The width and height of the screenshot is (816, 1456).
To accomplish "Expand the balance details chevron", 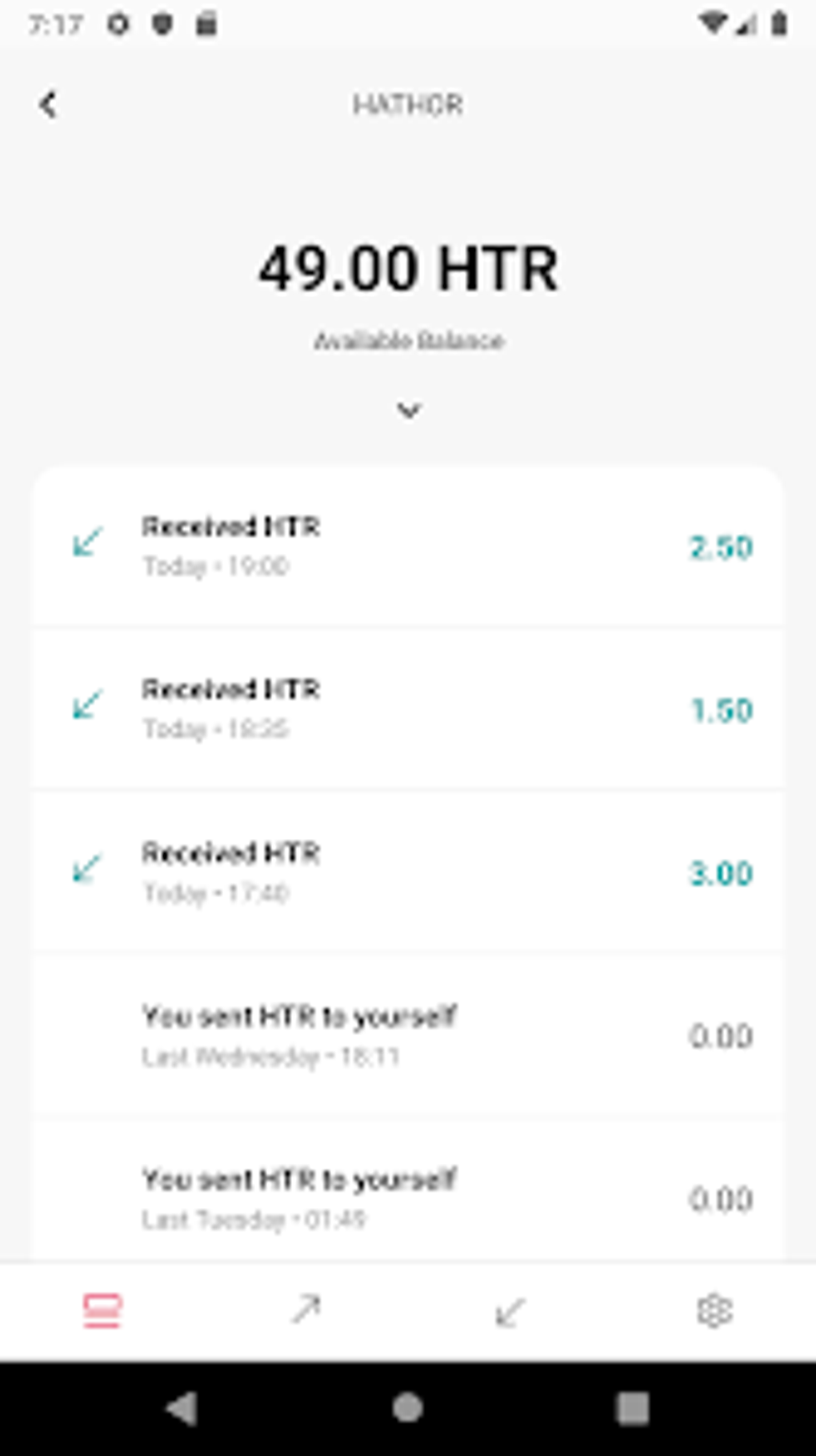I will (x=409, y=411).
